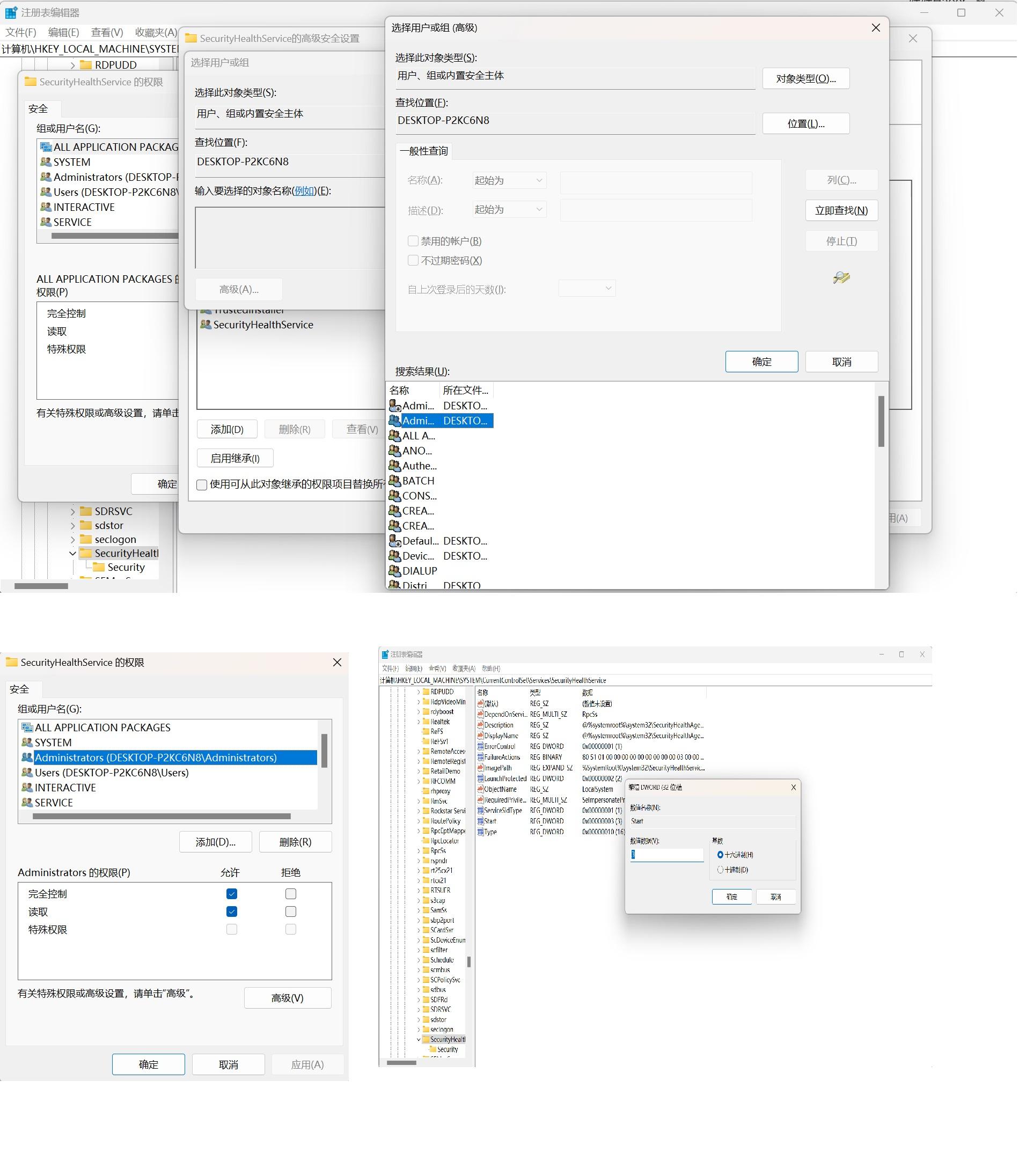Expand the sdstor tree node
This screenshot has width=1019, height=1176.
pos(73,526)
